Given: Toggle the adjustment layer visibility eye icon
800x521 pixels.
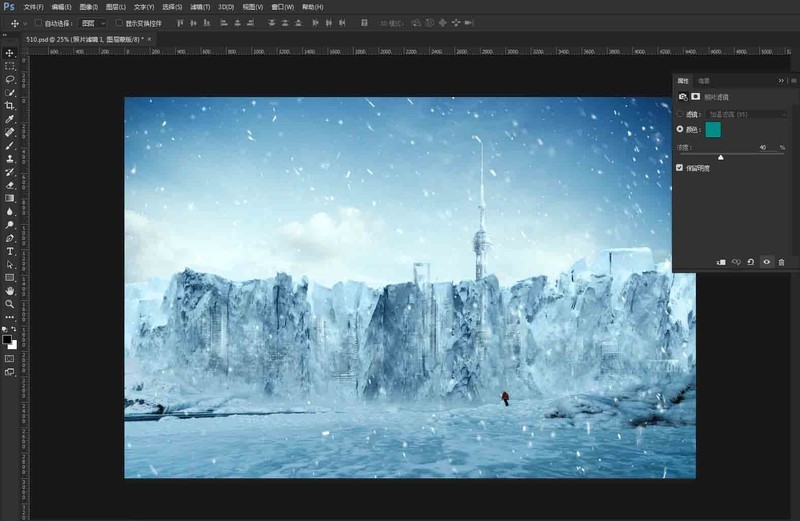Looking at the screenshot, I should click(766, 262).
